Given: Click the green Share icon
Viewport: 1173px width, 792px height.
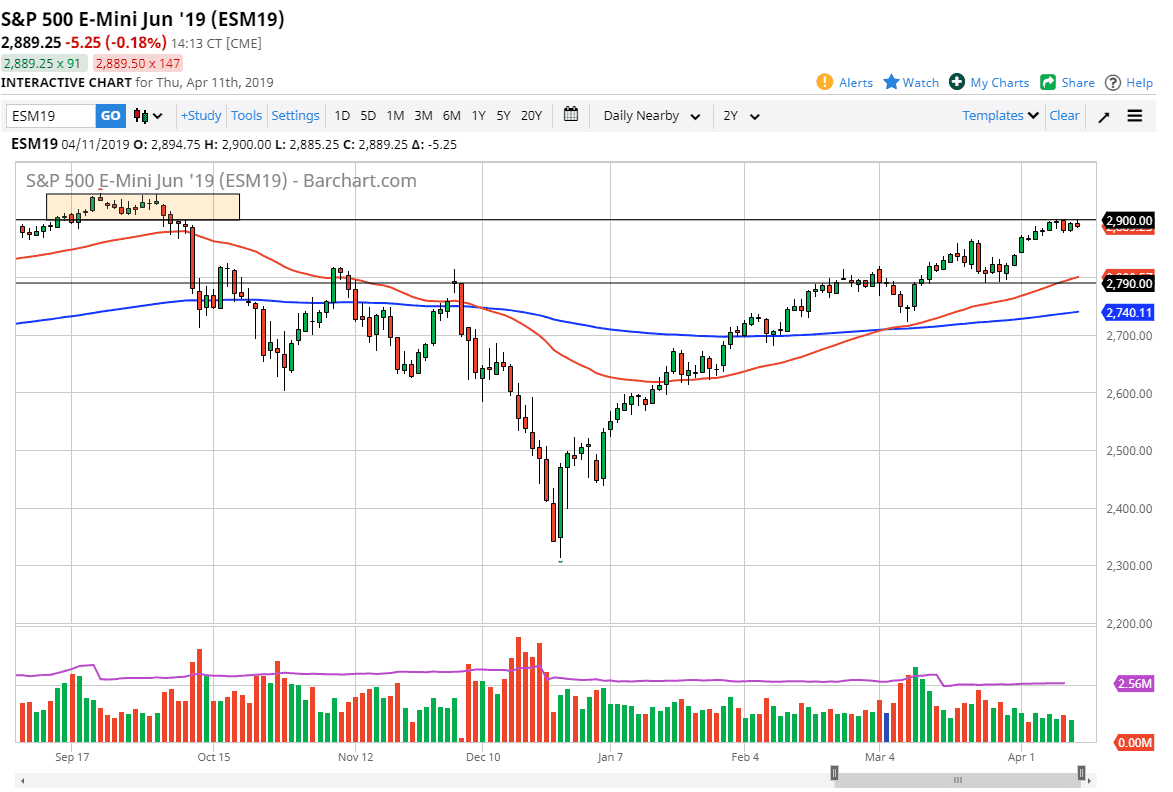Looking at the screenshot, I should pyautogui.click(x=1048, y=82).
